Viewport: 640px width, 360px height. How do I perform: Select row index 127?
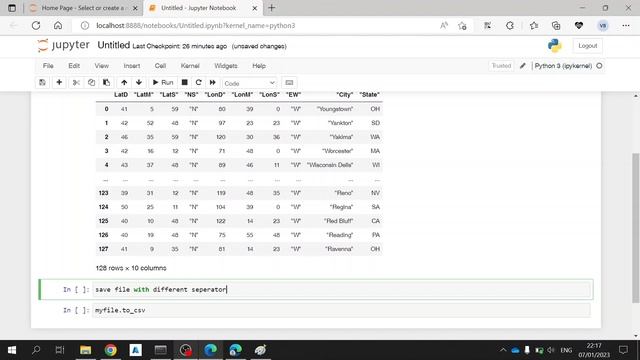pos(103,249)
